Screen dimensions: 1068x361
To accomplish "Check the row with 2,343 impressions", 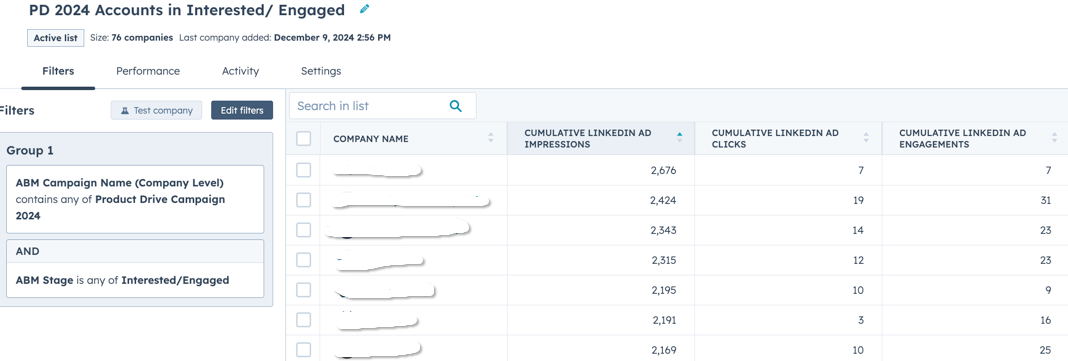I will click(x=304, y=230).
